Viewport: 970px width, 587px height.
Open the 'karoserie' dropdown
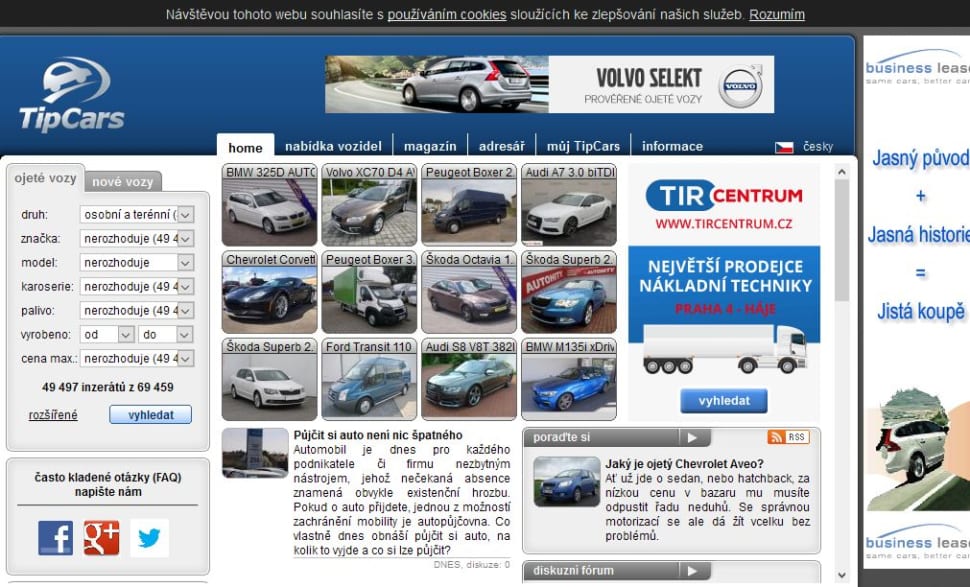click(x=137, y=286)
